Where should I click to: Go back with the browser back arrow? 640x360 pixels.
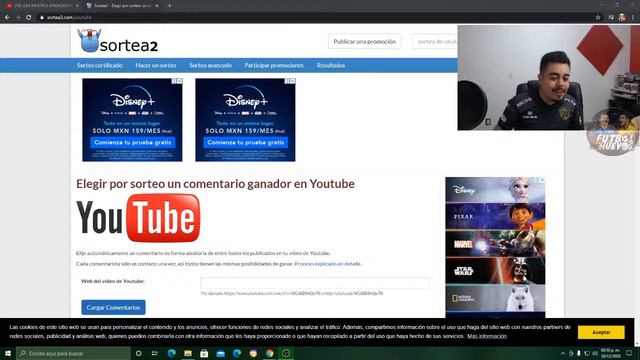tap(7, 18)
